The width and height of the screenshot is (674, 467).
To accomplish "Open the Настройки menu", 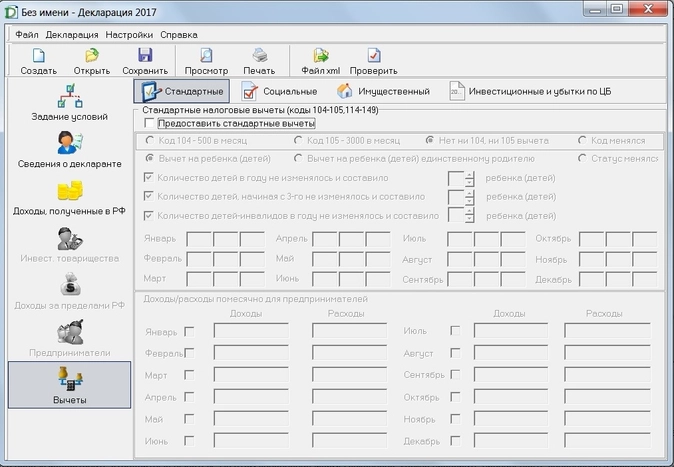I will coord(129,34).
